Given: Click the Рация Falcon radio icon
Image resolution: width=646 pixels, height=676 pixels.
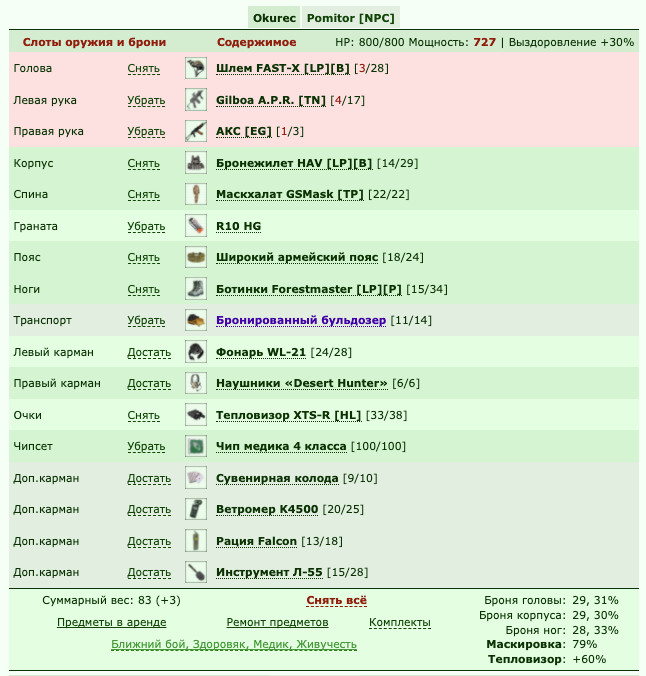Looking at the screenshot, I should [196, 541].
